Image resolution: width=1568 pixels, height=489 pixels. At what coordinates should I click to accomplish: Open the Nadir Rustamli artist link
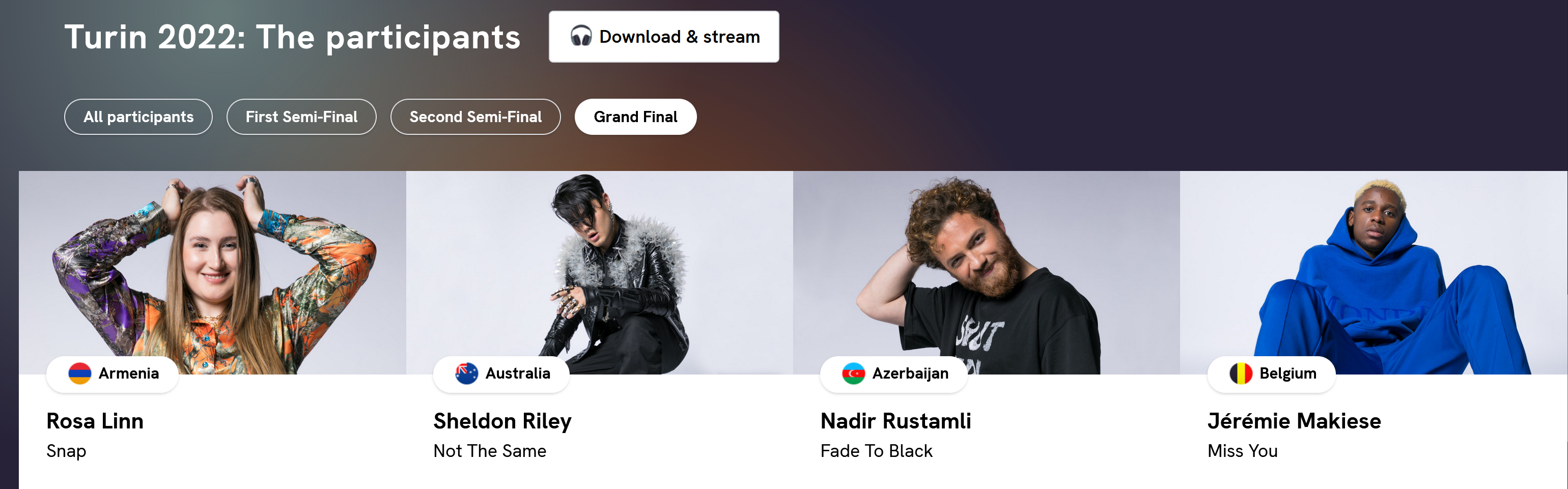[895, 421]
